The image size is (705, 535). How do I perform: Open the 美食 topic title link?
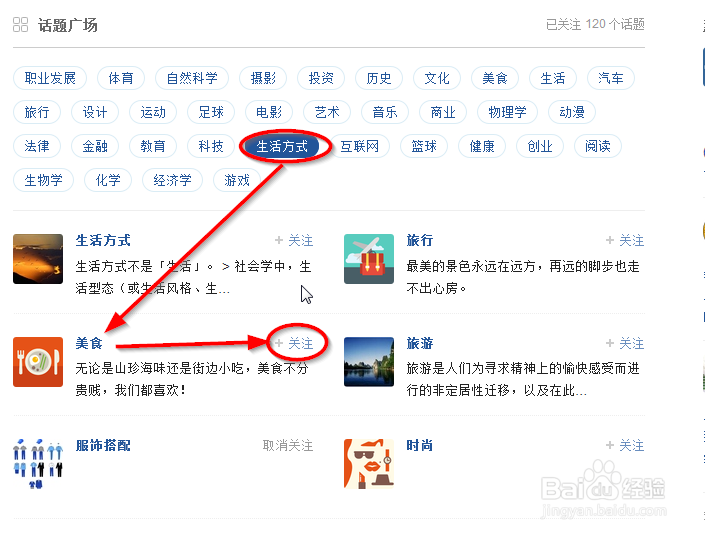89,343
